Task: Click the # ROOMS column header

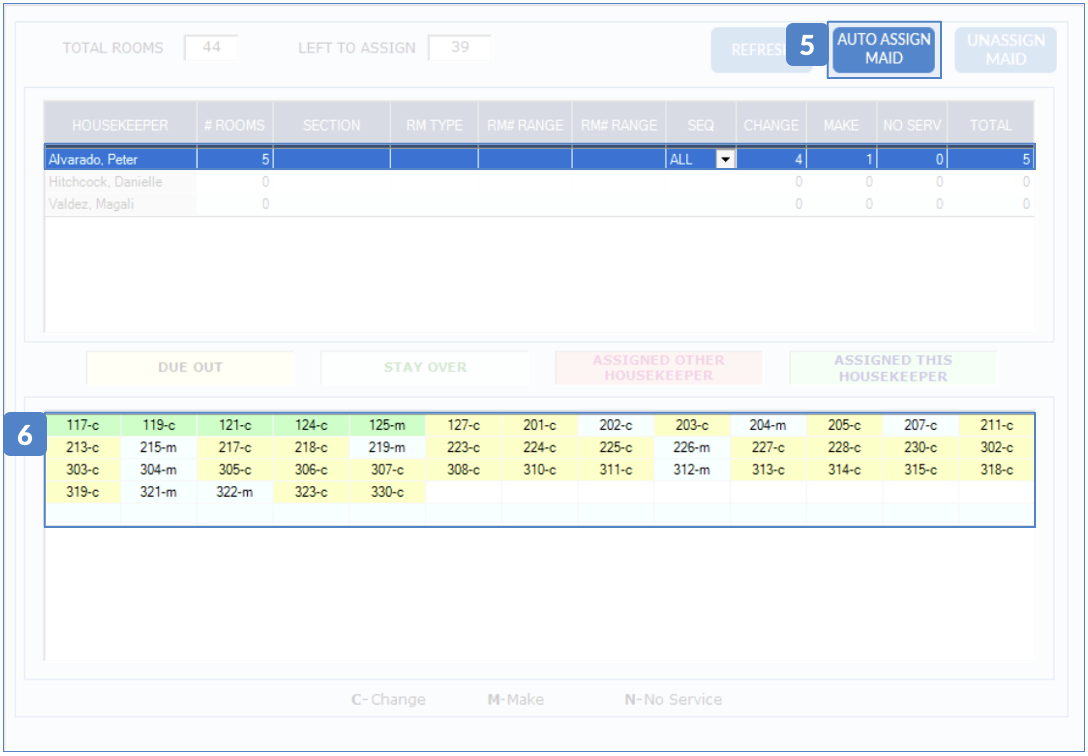Action: pos(234,126)
